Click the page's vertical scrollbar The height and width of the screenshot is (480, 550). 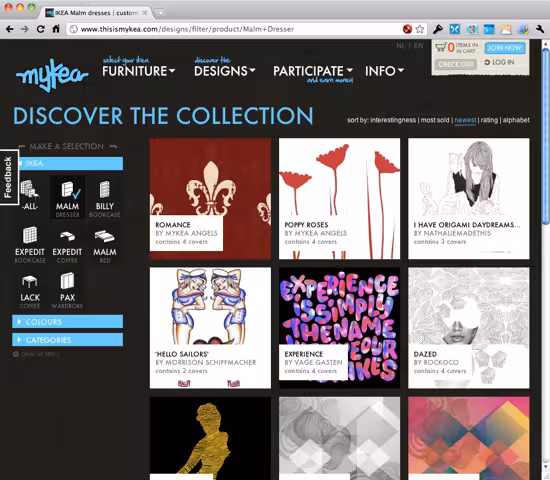546,260
